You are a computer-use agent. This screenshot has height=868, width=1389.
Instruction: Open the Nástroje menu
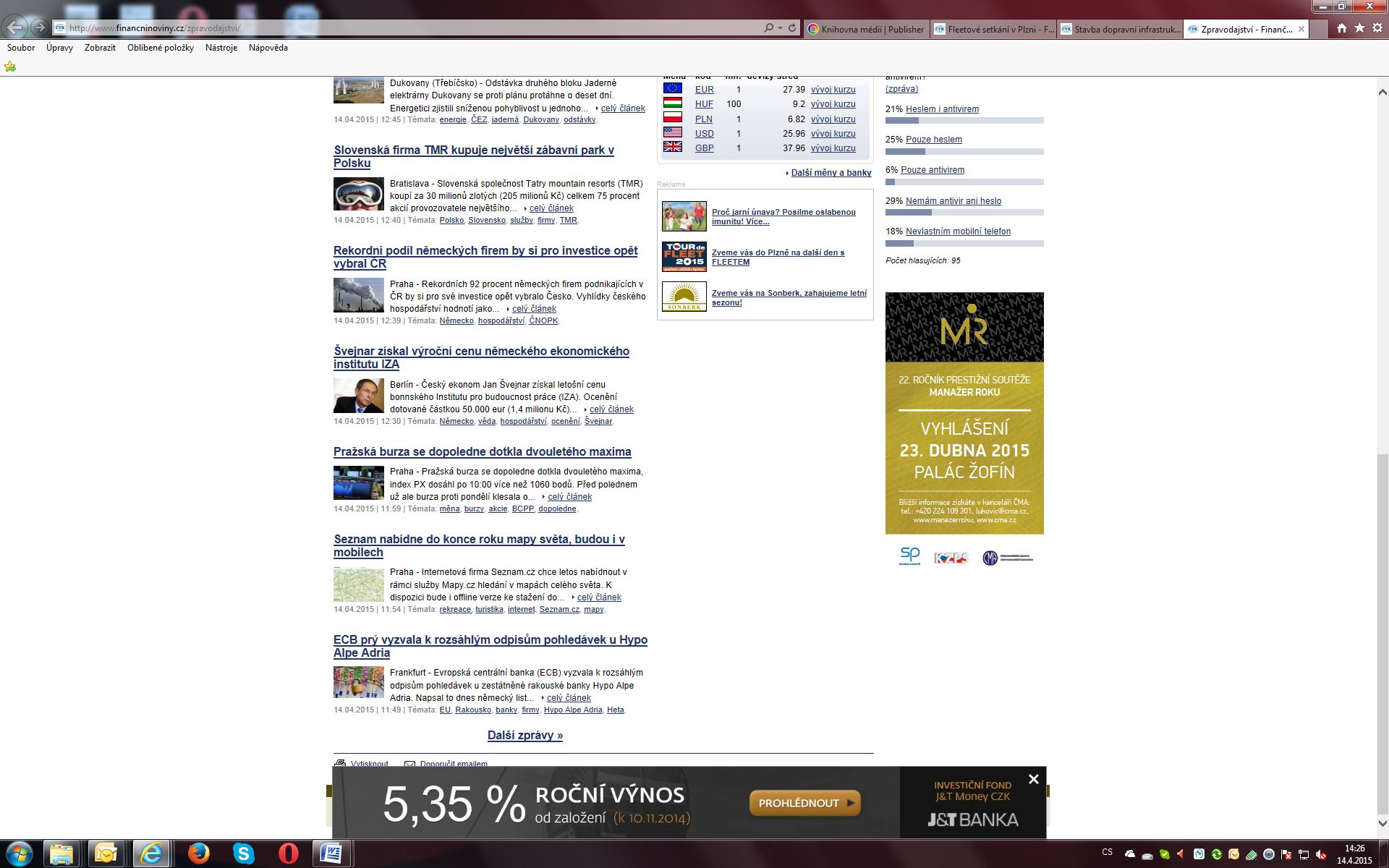(x=221, y=48)
